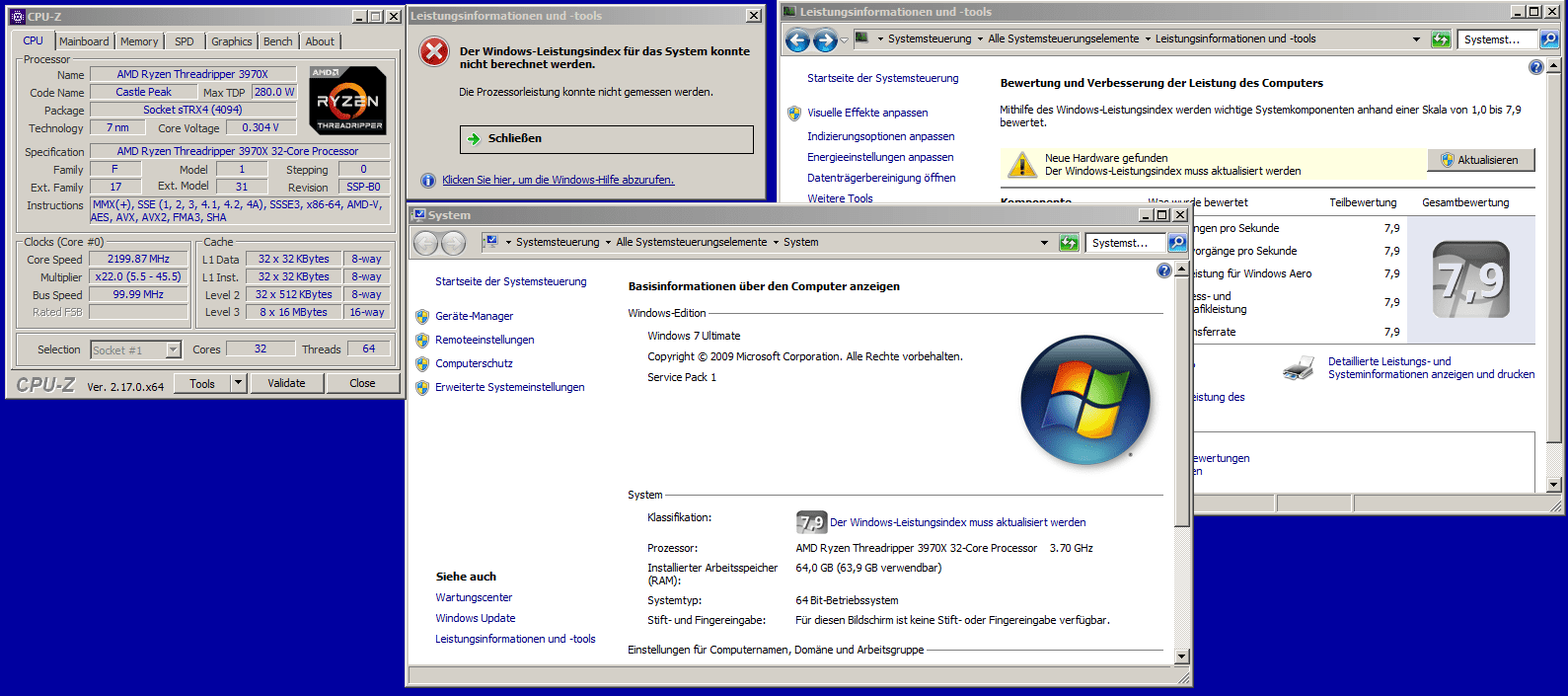1568x696 pixels.
Task: Click the Forward arrow in Leistungsinformationen window
Action: tap(825, 40)
